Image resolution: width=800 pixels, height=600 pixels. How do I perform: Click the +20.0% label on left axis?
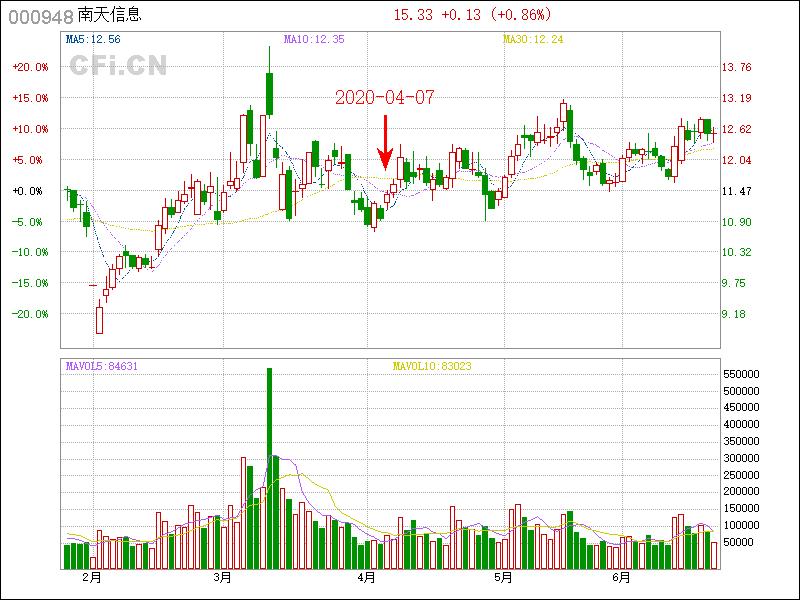point(30,68)
